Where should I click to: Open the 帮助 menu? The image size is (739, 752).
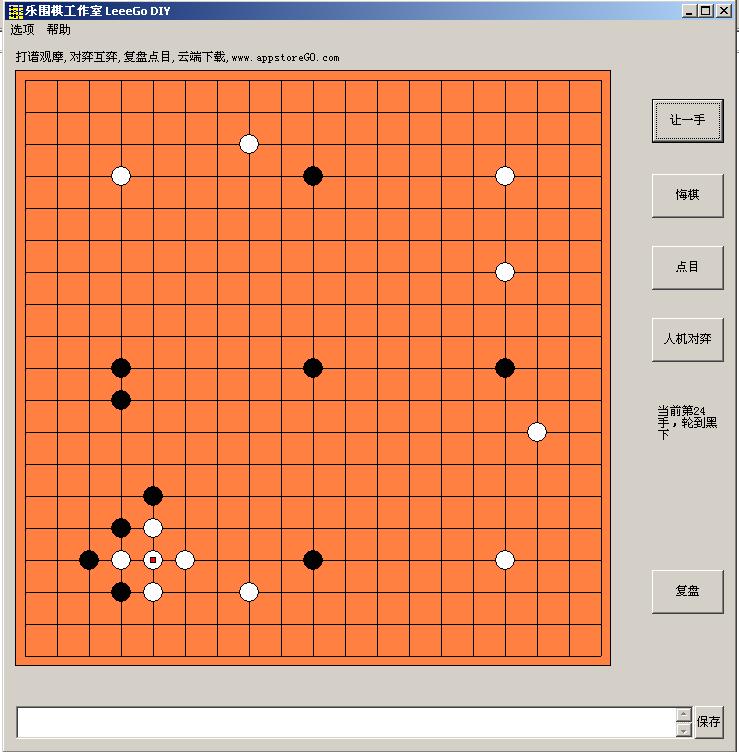click(59, 30)
